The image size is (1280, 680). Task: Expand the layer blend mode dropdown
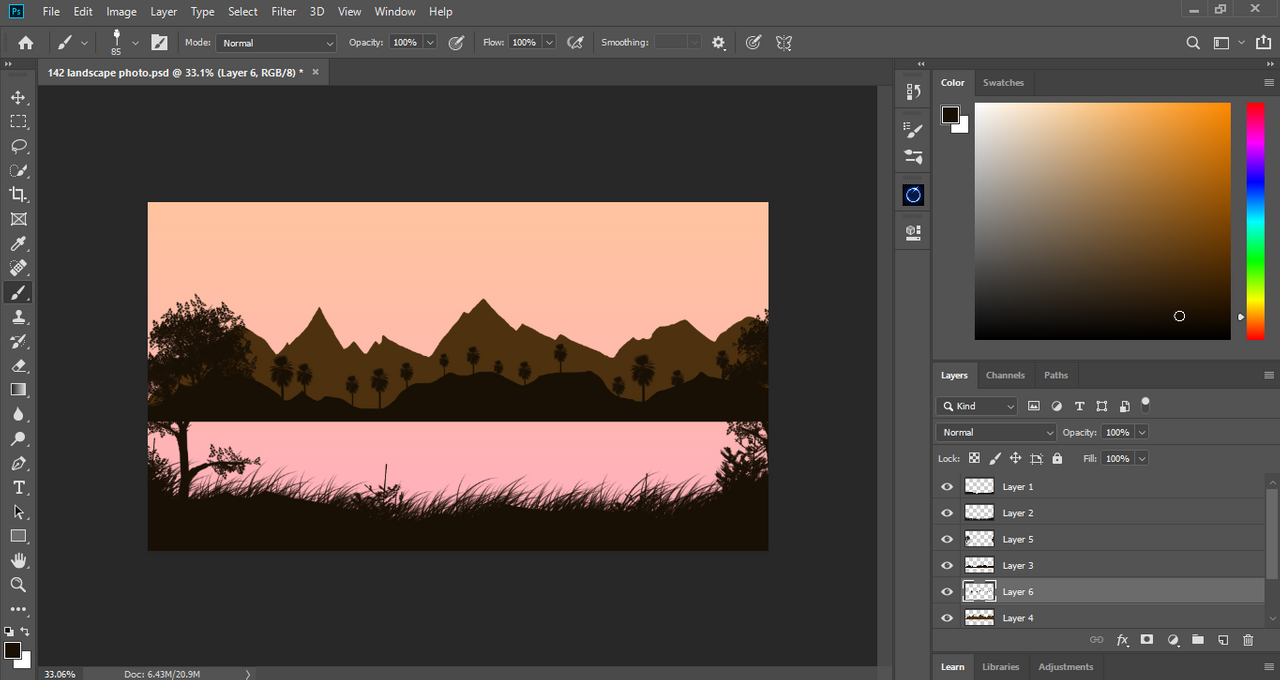tap(996, 432)
